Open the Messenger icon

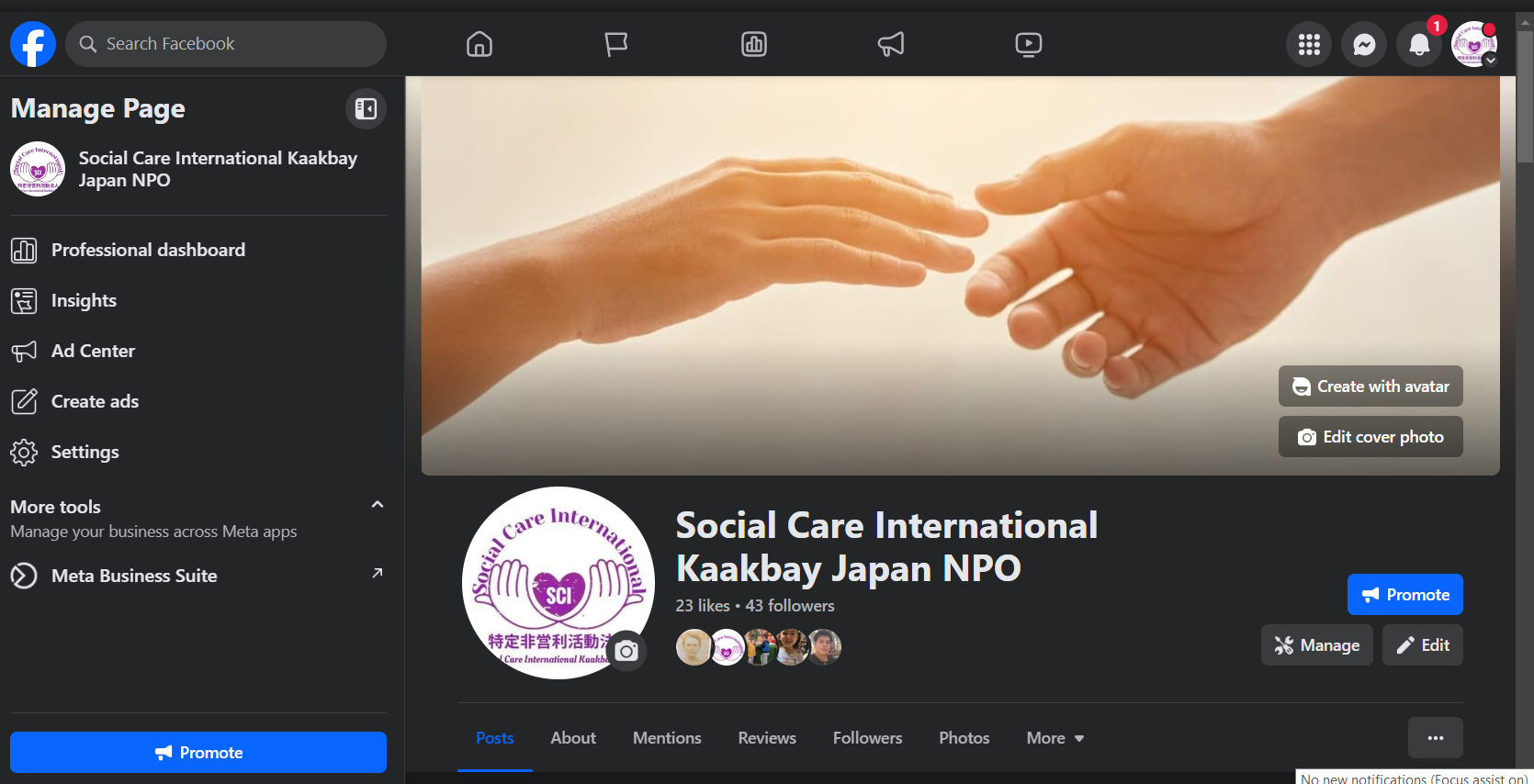coord(1364,44)
